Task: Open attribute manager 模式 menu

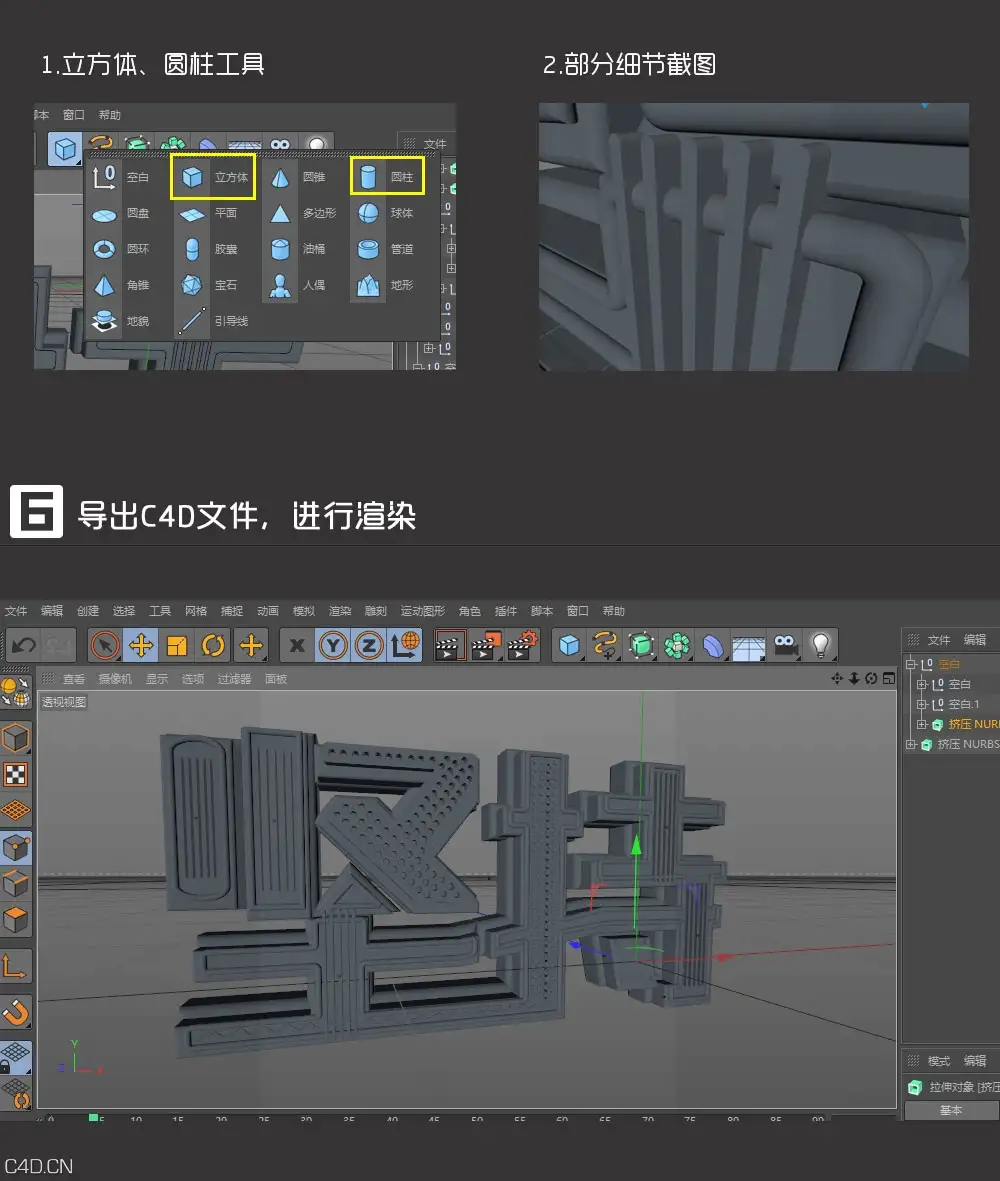Action: [938, 1060]
